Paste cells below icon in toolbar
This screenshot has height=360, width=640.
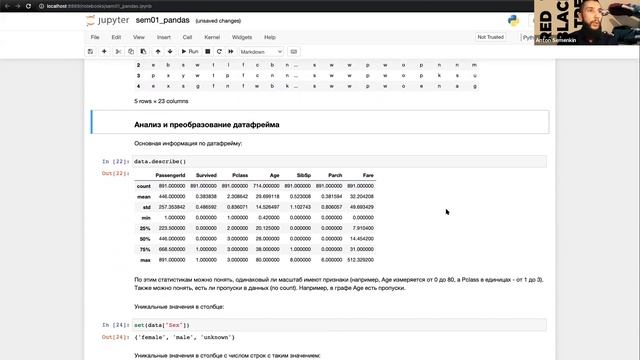point(143,51)
